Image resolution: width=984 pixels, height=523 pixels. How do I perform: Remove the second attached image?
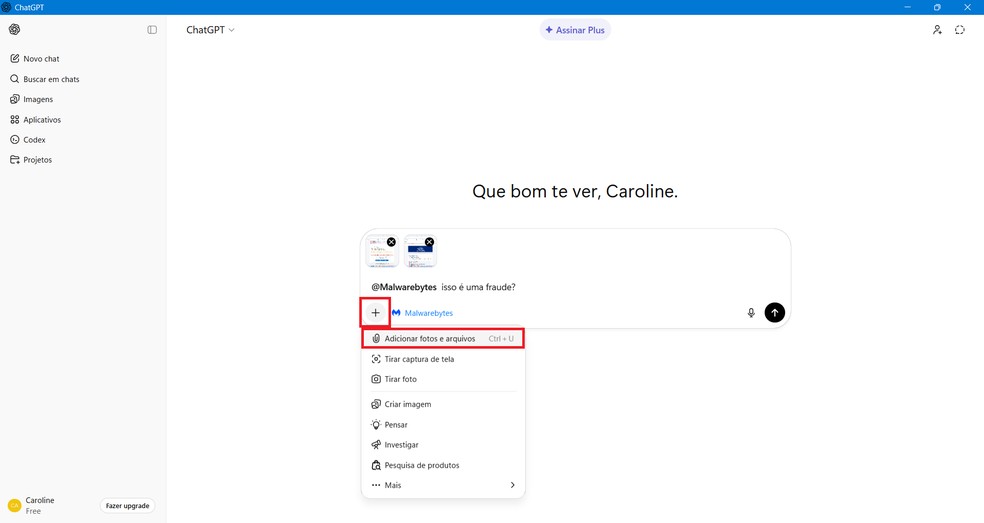point(429,242)
